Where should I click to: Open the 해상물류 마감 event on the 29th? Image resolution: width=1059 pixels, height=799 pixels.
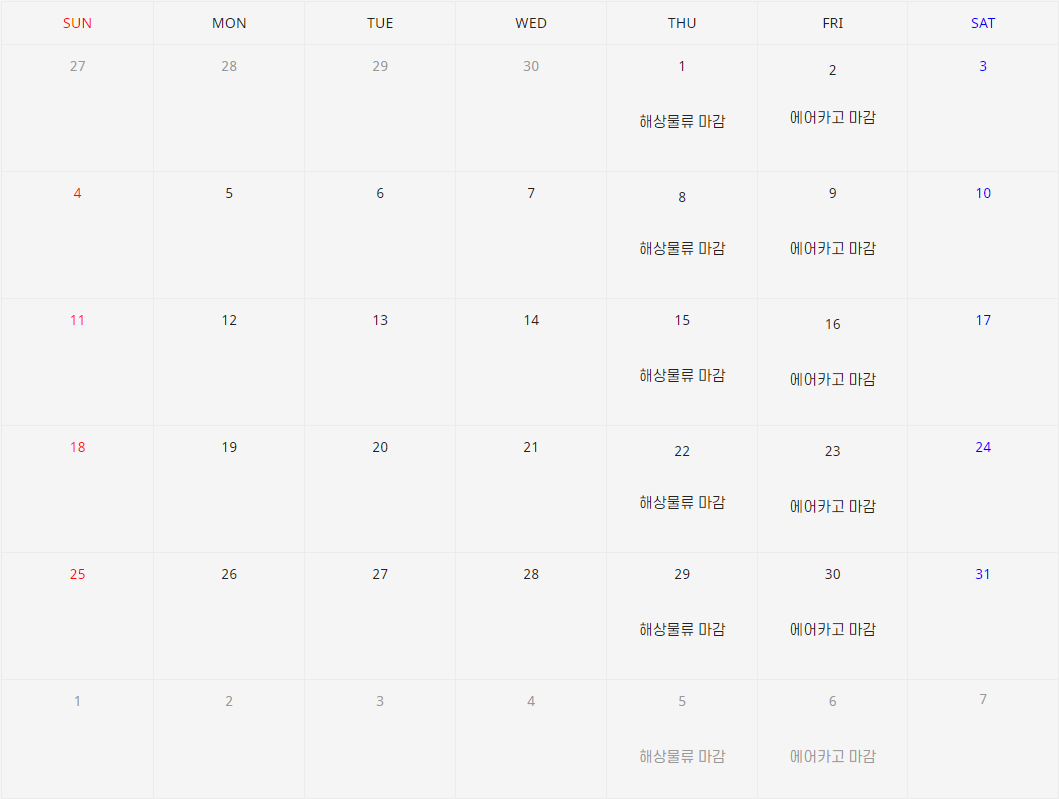pyautogui.click(x=681, y=630)
